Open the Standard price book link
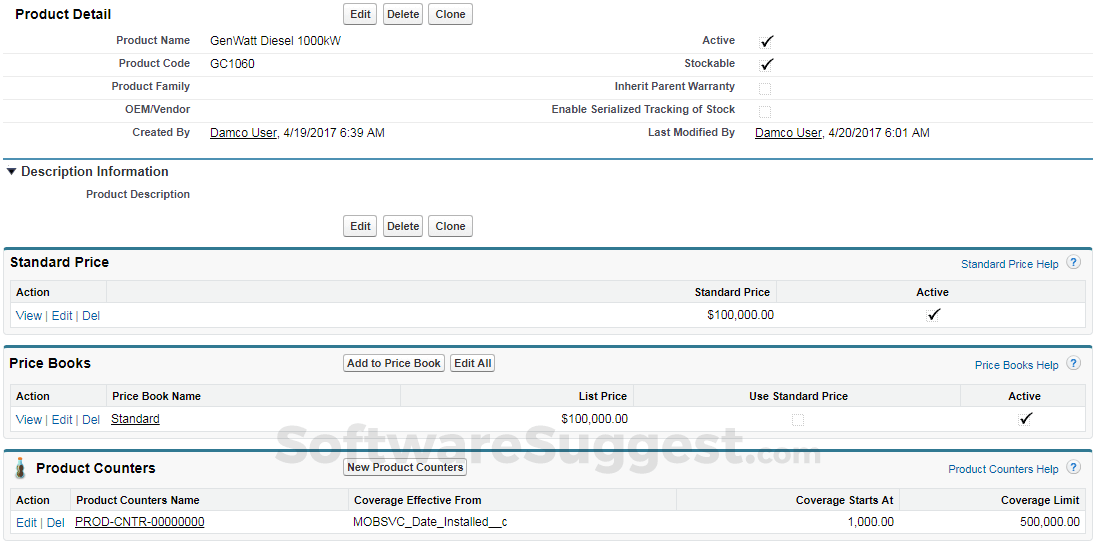Image resolution: width=1095 pixels, height=543 pixels. tap(135, 420)
